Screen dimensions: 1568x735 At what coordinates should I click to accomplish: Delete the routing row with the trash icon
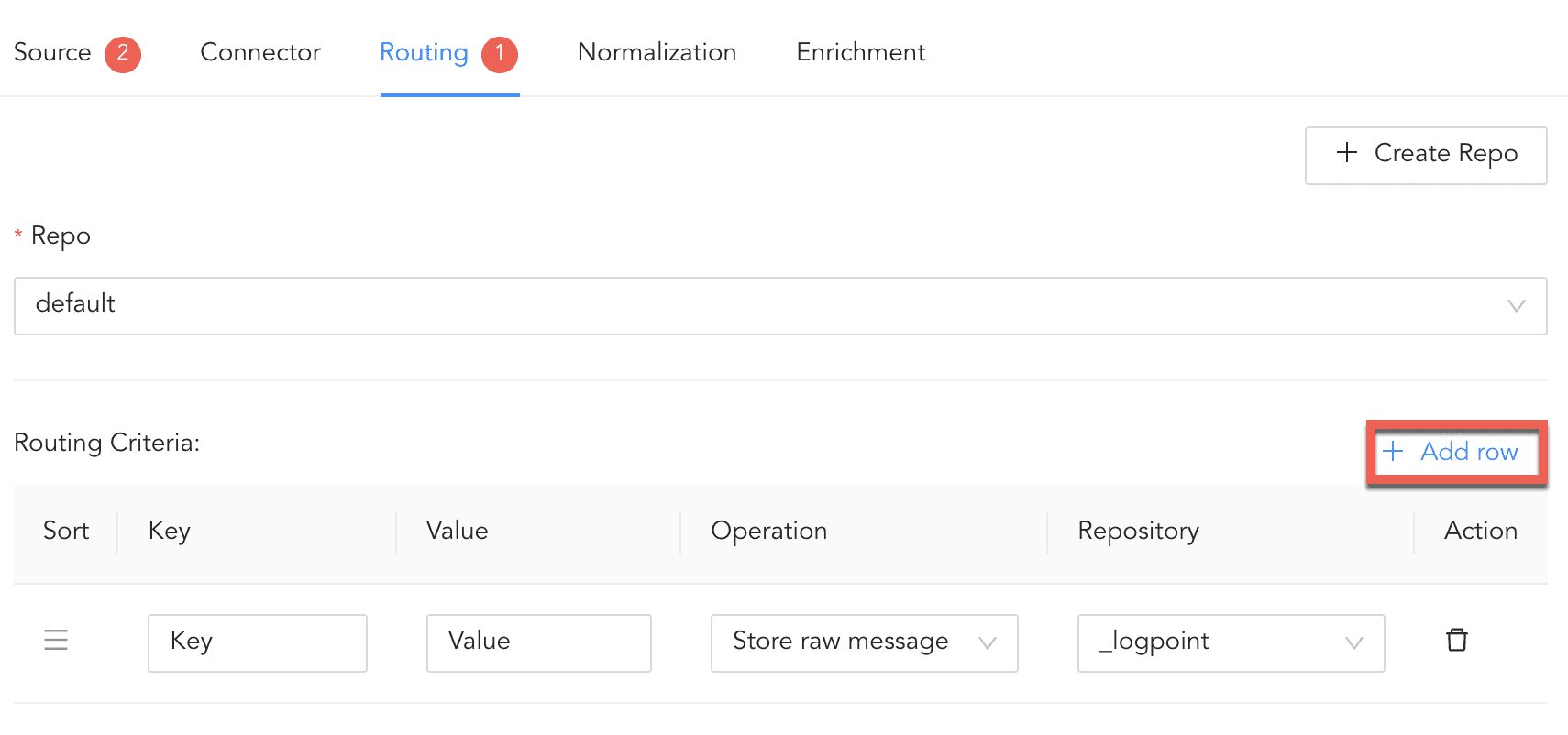click(x=1456, y=640)
